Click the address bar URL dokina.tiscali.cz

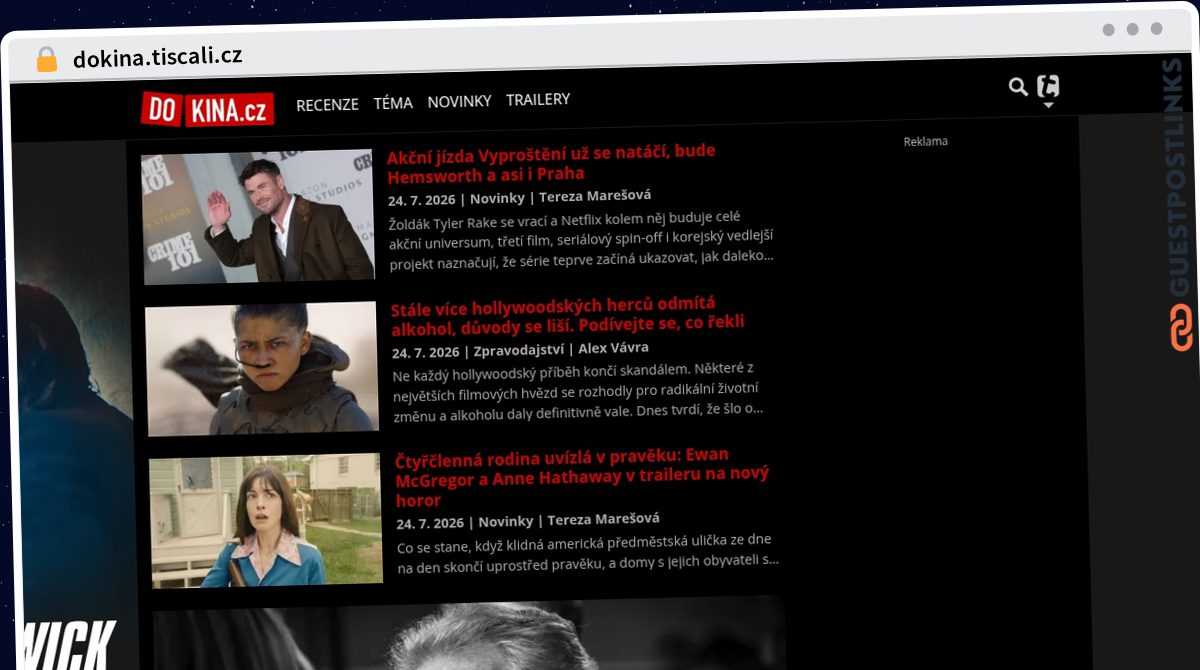(158, 57)
